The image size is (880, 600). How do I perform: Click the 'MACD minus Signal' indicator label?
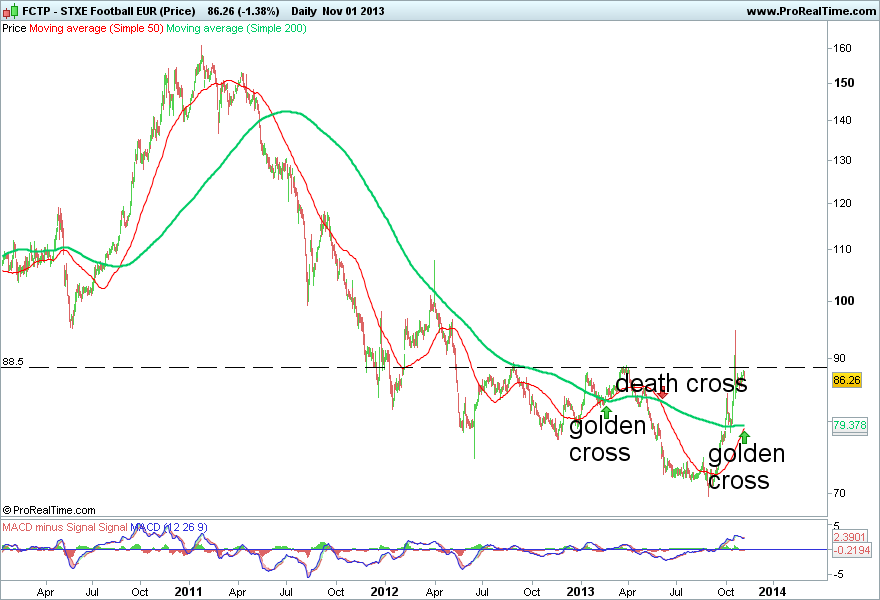[x=49, y=528]
